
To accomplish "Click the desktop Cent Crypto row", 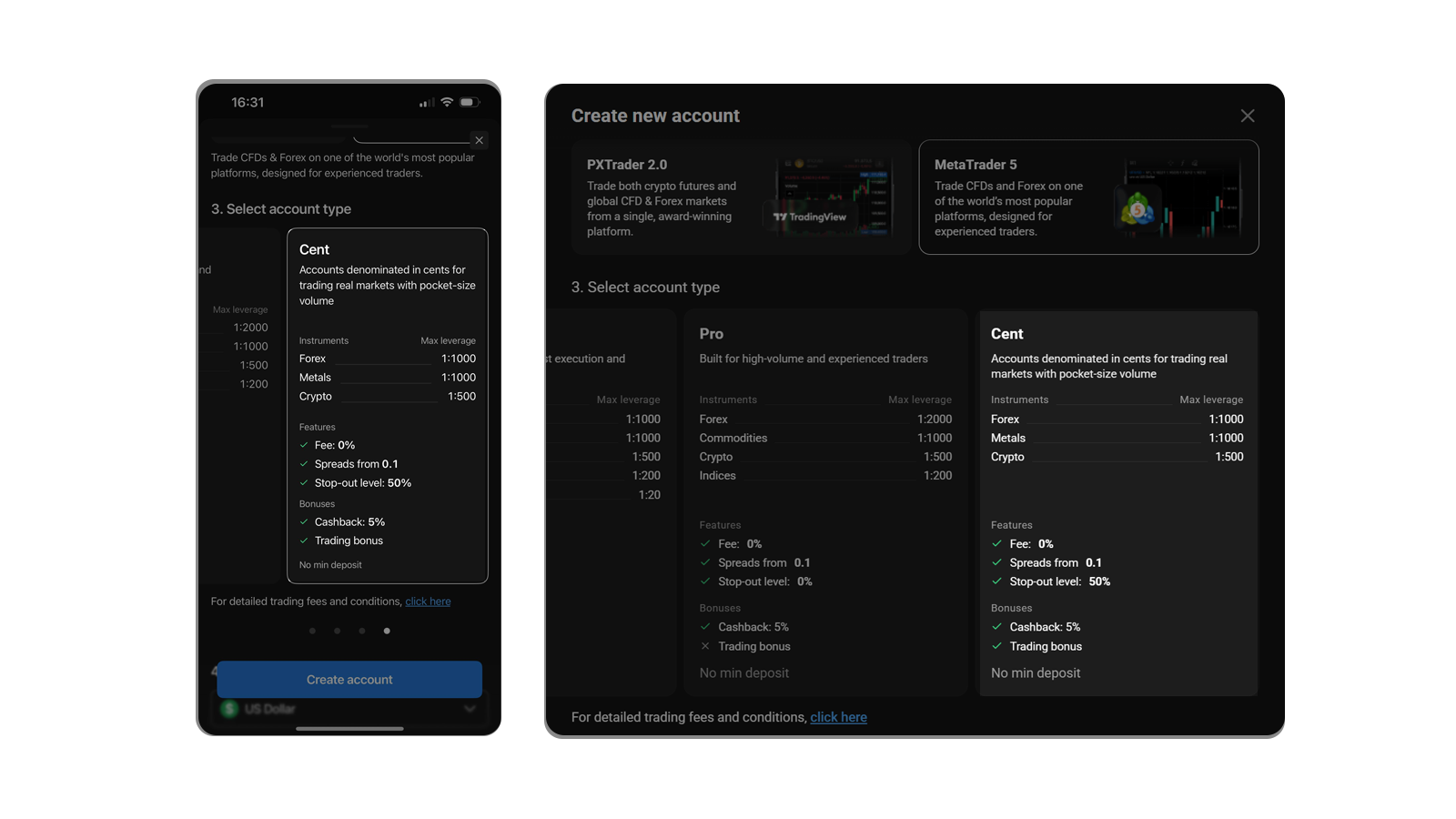I will pos(1117,457).
